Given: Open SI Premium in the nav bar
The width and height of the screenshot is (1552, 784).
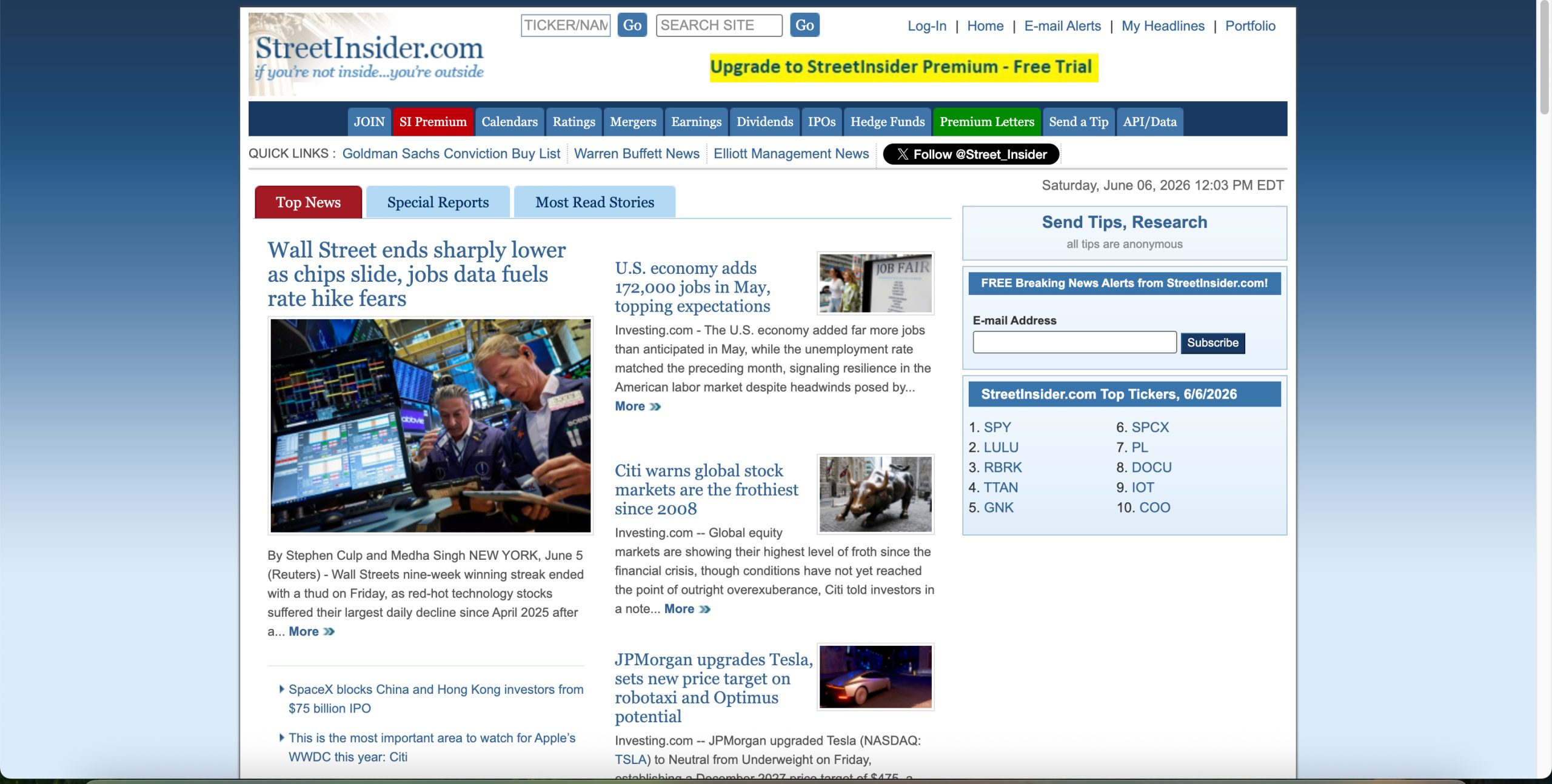Looking at the screenshot, I should coord(433,122).
